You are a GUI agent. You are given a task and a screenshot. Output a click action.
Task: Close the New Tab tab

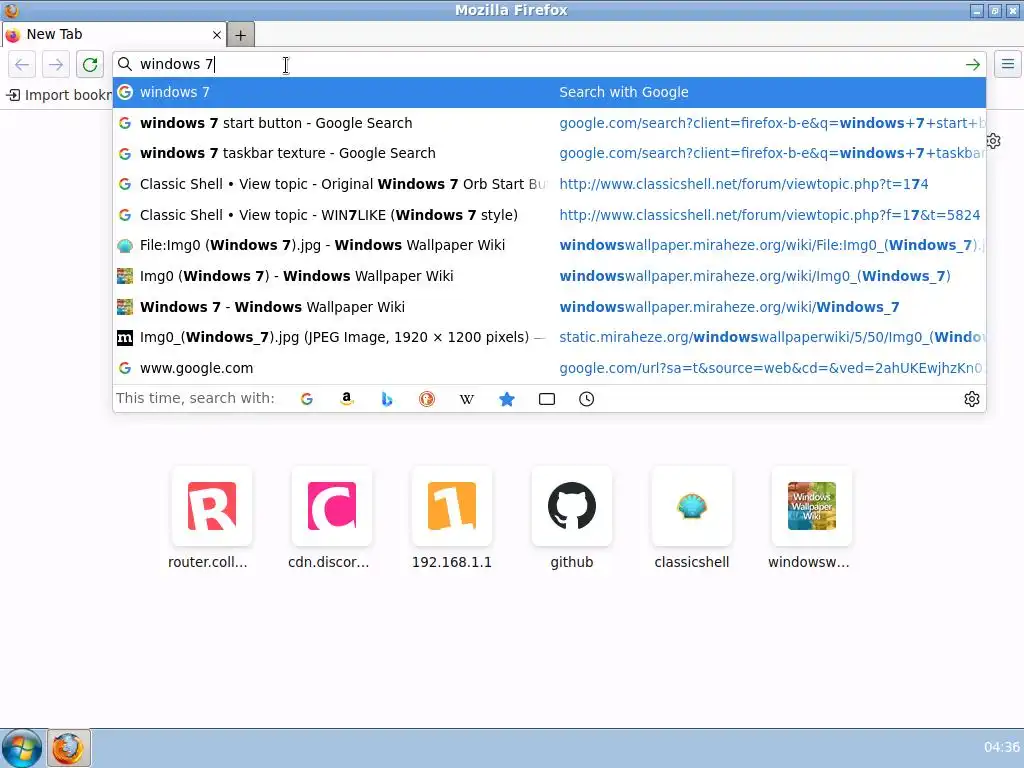217,35
